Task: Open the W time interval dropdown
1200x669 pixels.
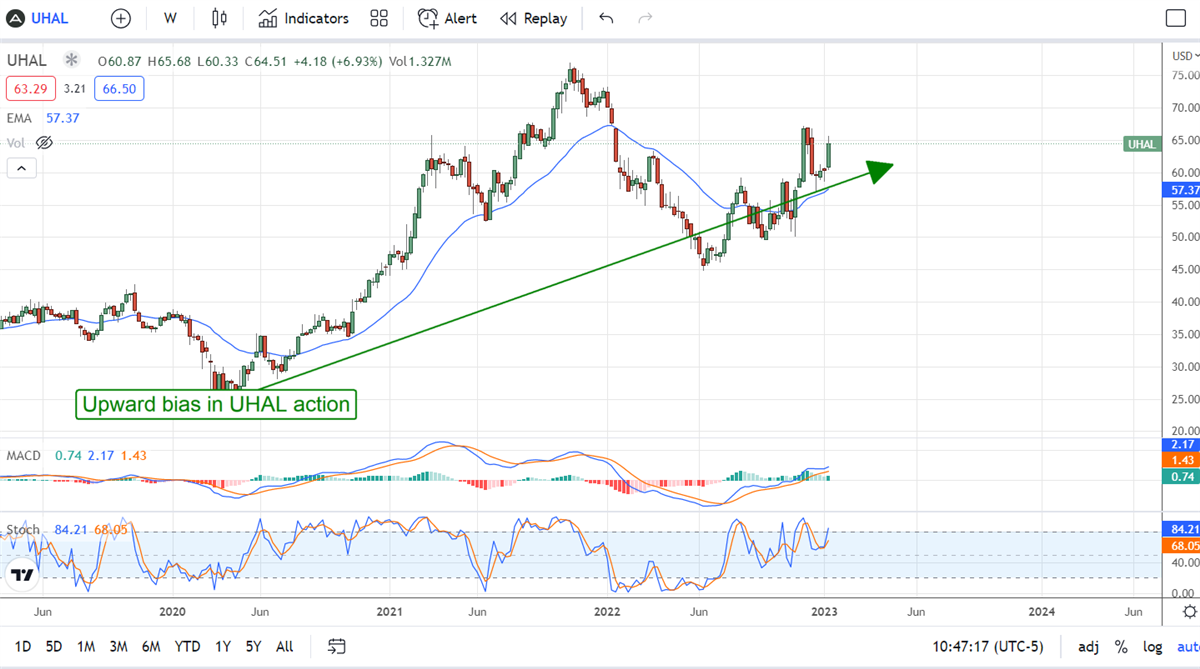Action: pos(170,18)
